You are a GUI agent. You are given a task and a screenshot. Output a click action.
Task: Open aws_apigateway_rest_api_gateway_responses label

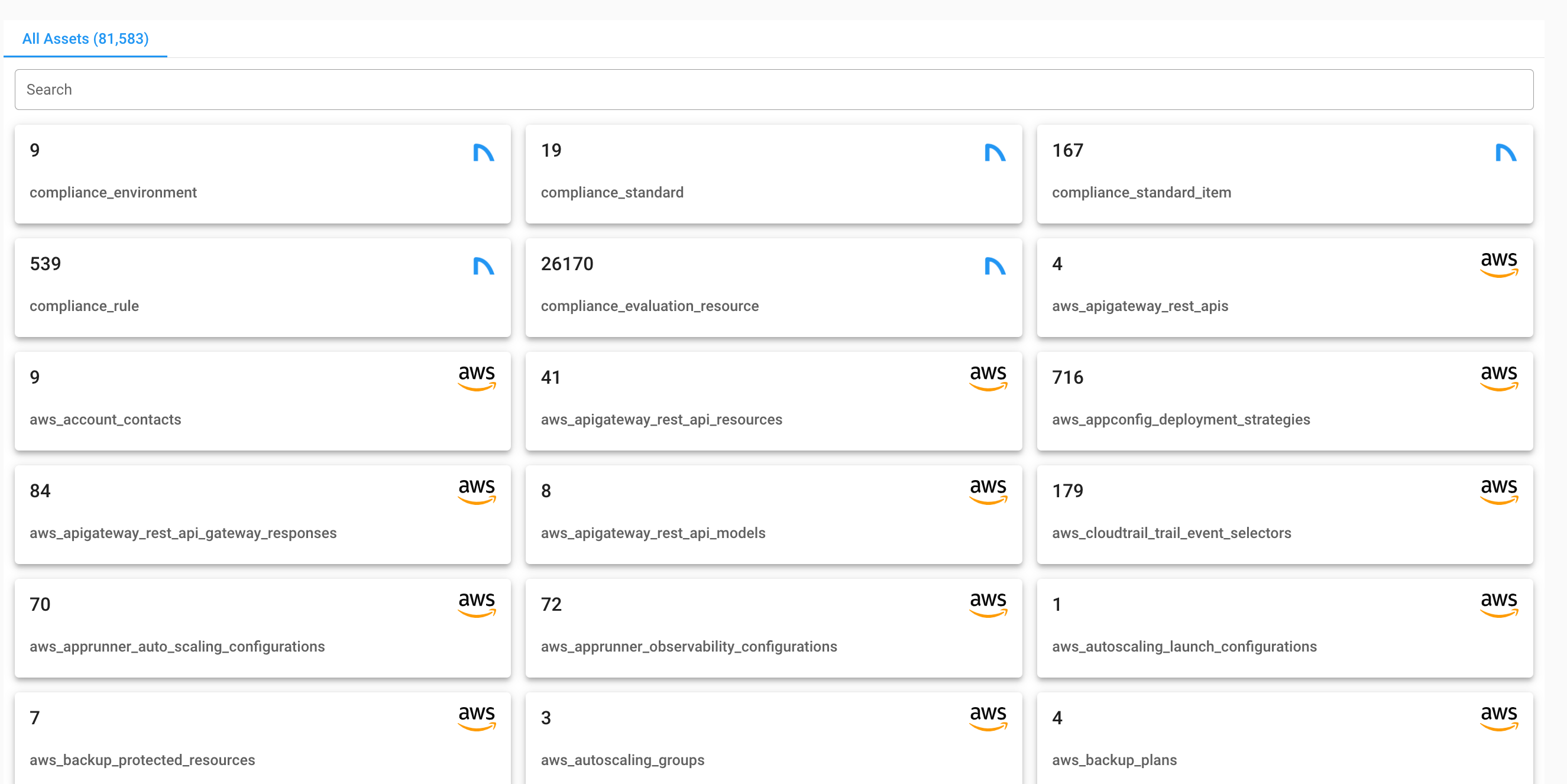click(183, 533)
